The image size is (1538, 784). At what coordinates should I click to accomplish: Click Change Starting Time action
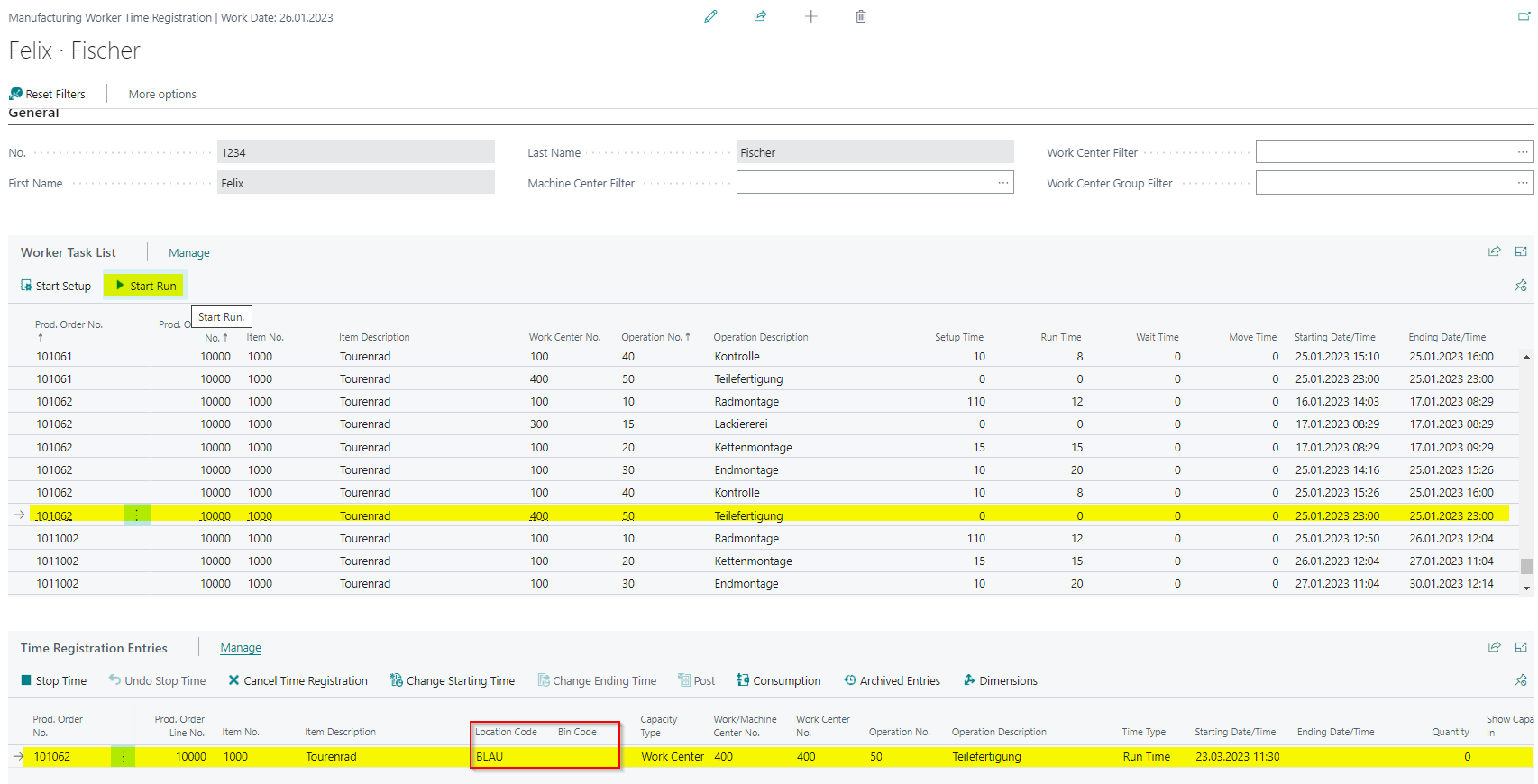[453, 680]
